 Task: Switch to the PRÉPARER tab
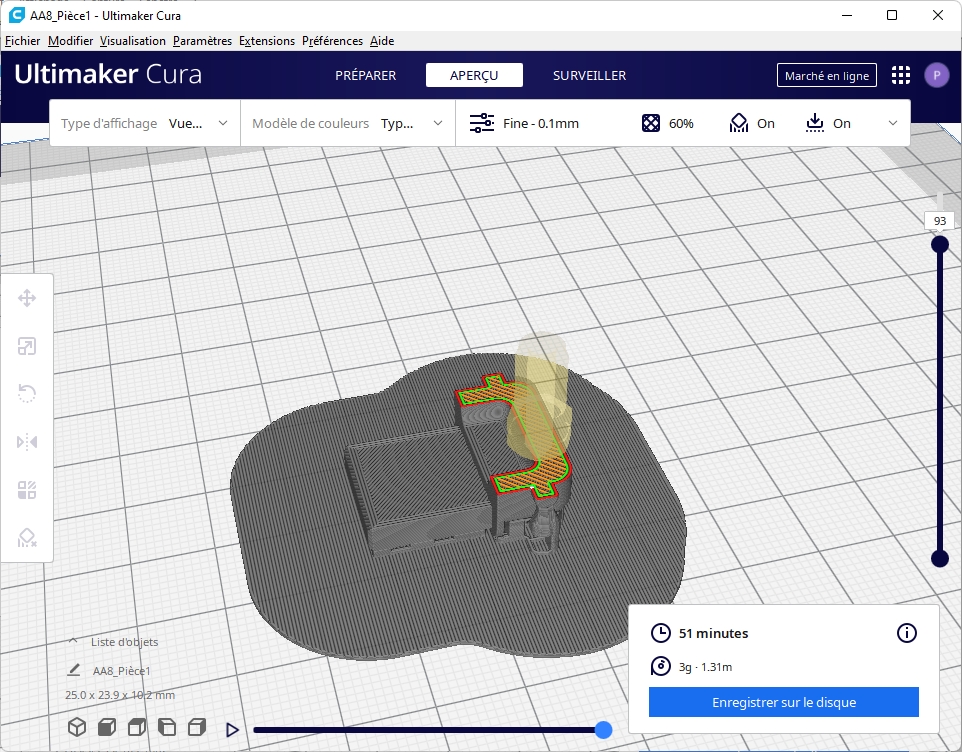click(365, 75)
